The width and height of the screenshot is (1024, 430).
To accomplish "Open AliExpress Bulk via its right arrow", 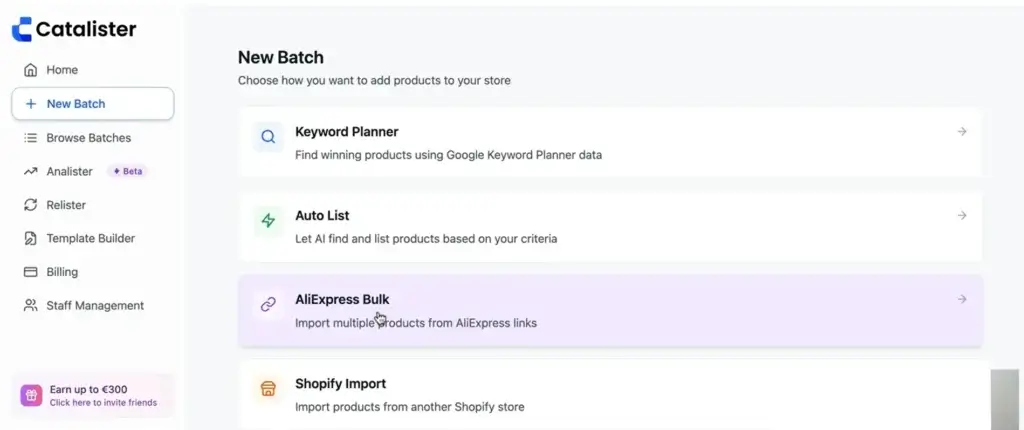I will [x=962, y=299].
